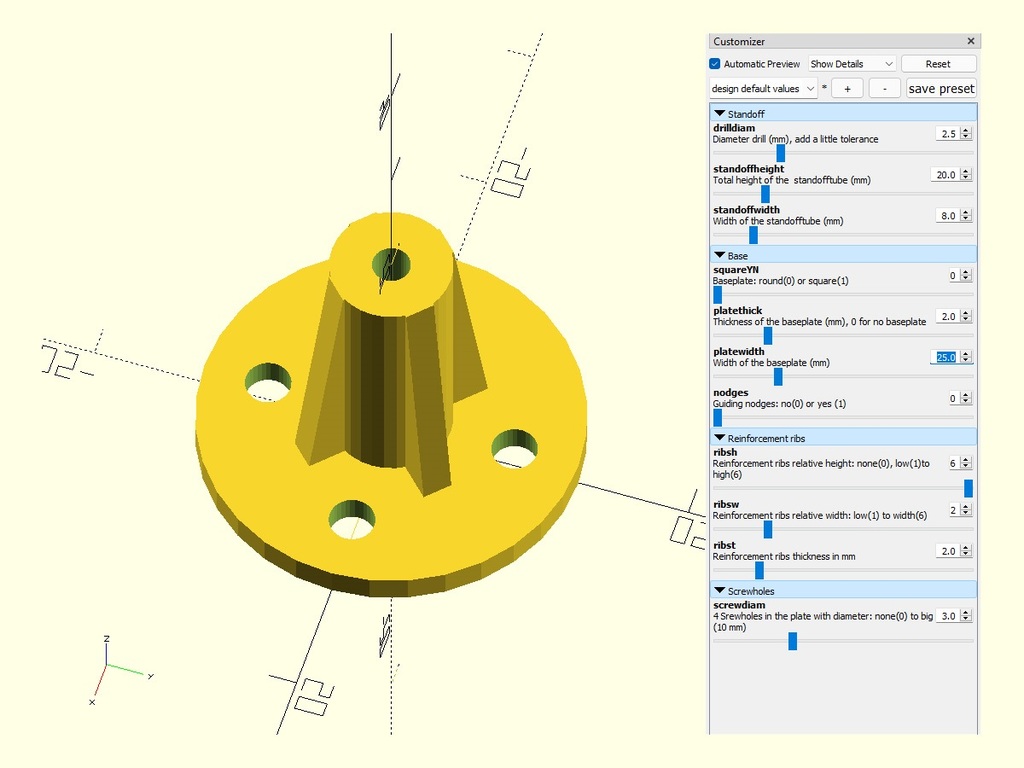Open the Show Details dropdown
This screenshot has width=1024, height=768.
tap(852, 64)
